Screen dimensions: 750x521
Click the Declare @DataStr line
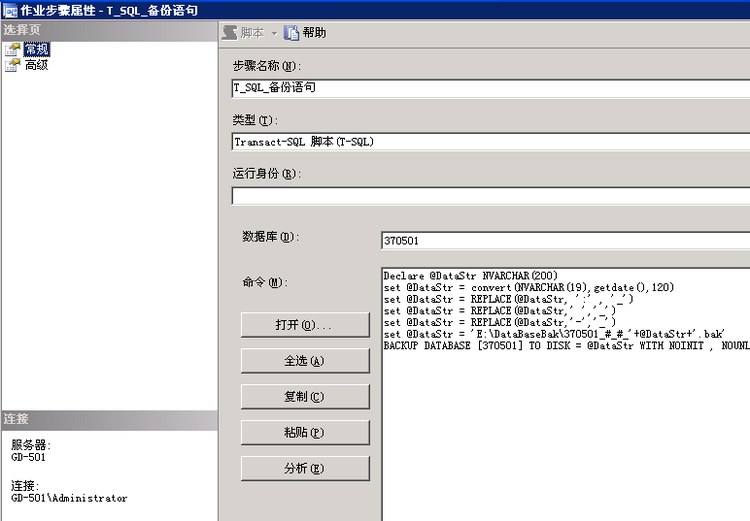(470, 276)
